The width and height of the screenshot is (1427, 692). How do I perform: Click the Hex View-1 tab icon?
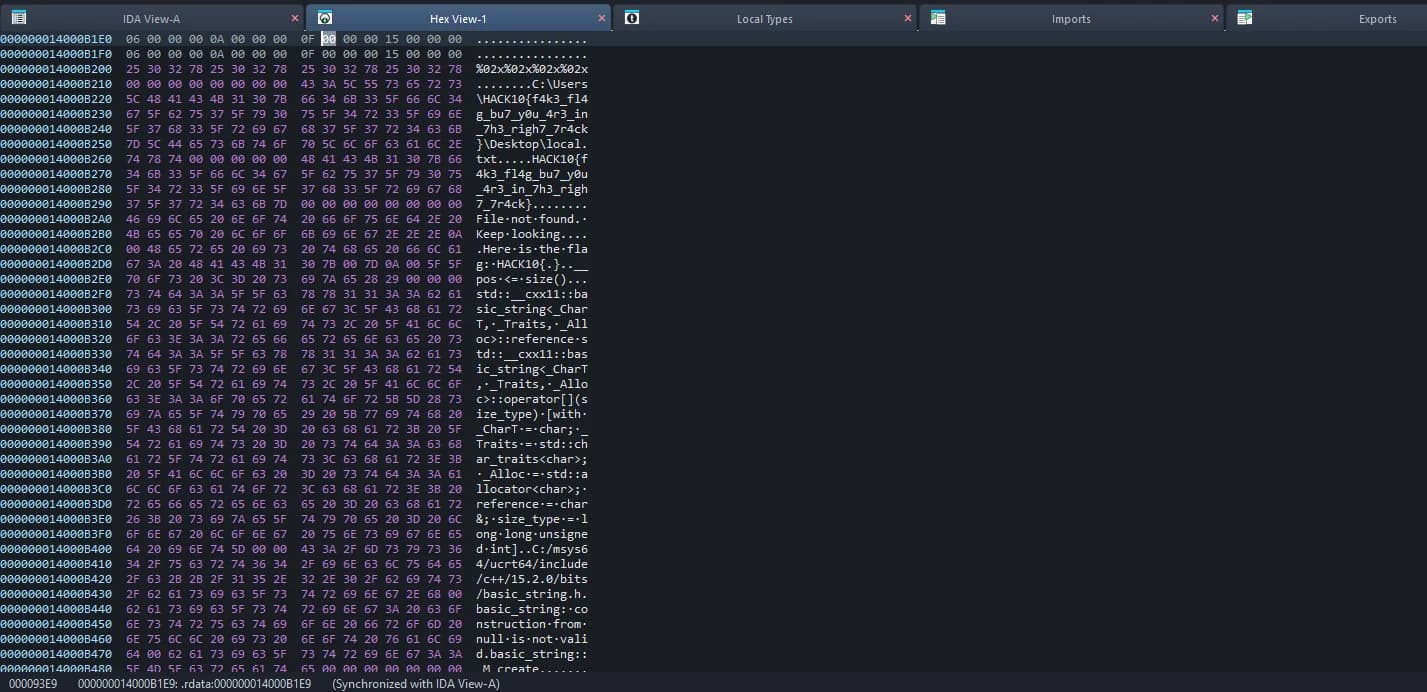pos(325,18)
